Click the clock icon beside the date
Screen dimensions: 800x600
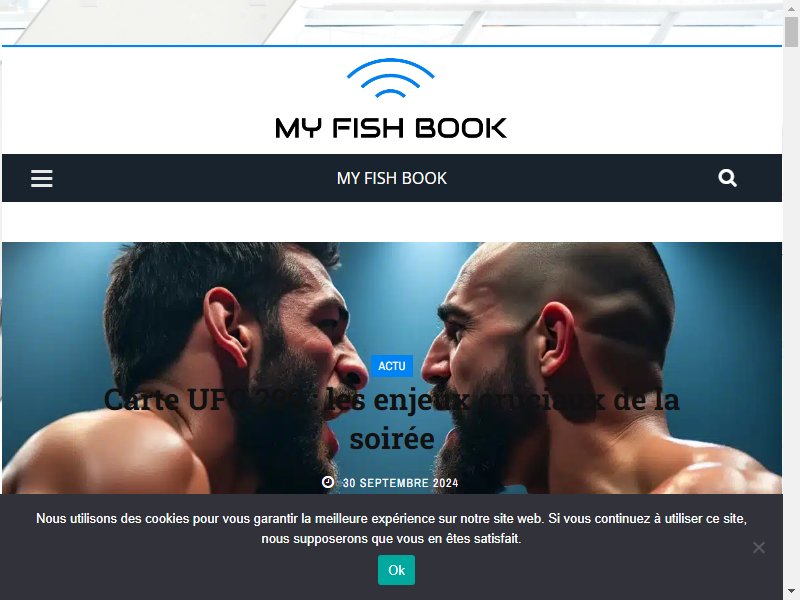point(328,482)
